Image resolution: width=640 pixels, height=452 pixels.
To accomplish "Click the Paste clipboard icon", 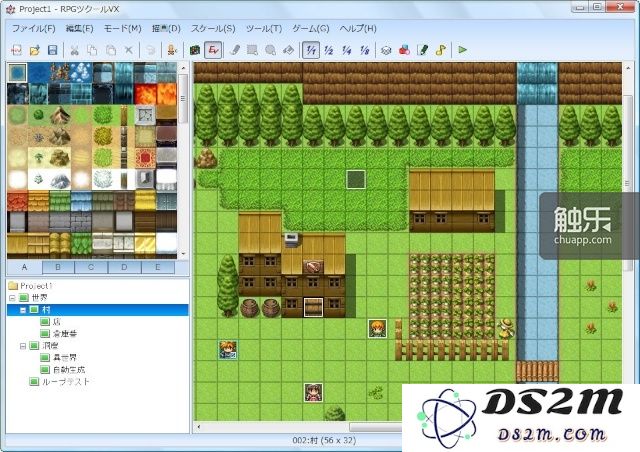I will pos(111,50).
